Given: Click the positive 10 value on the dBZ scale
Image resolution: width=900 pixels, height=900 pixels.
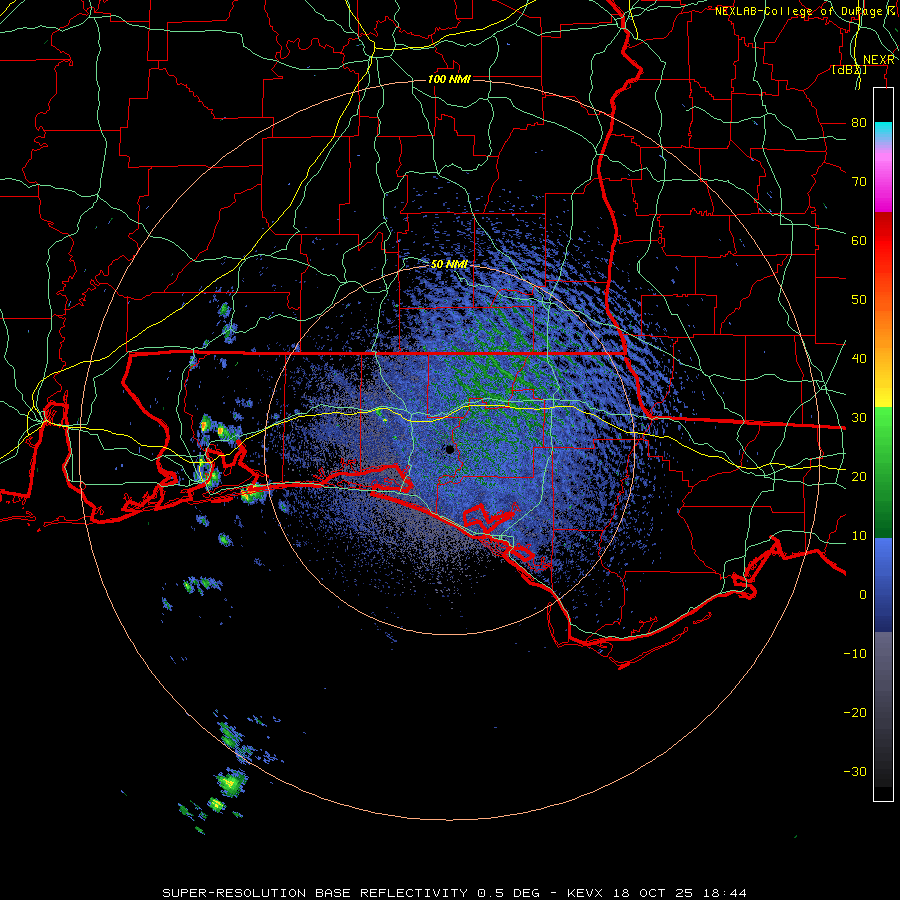Looking at the screenshot, I should coord(859,536).
